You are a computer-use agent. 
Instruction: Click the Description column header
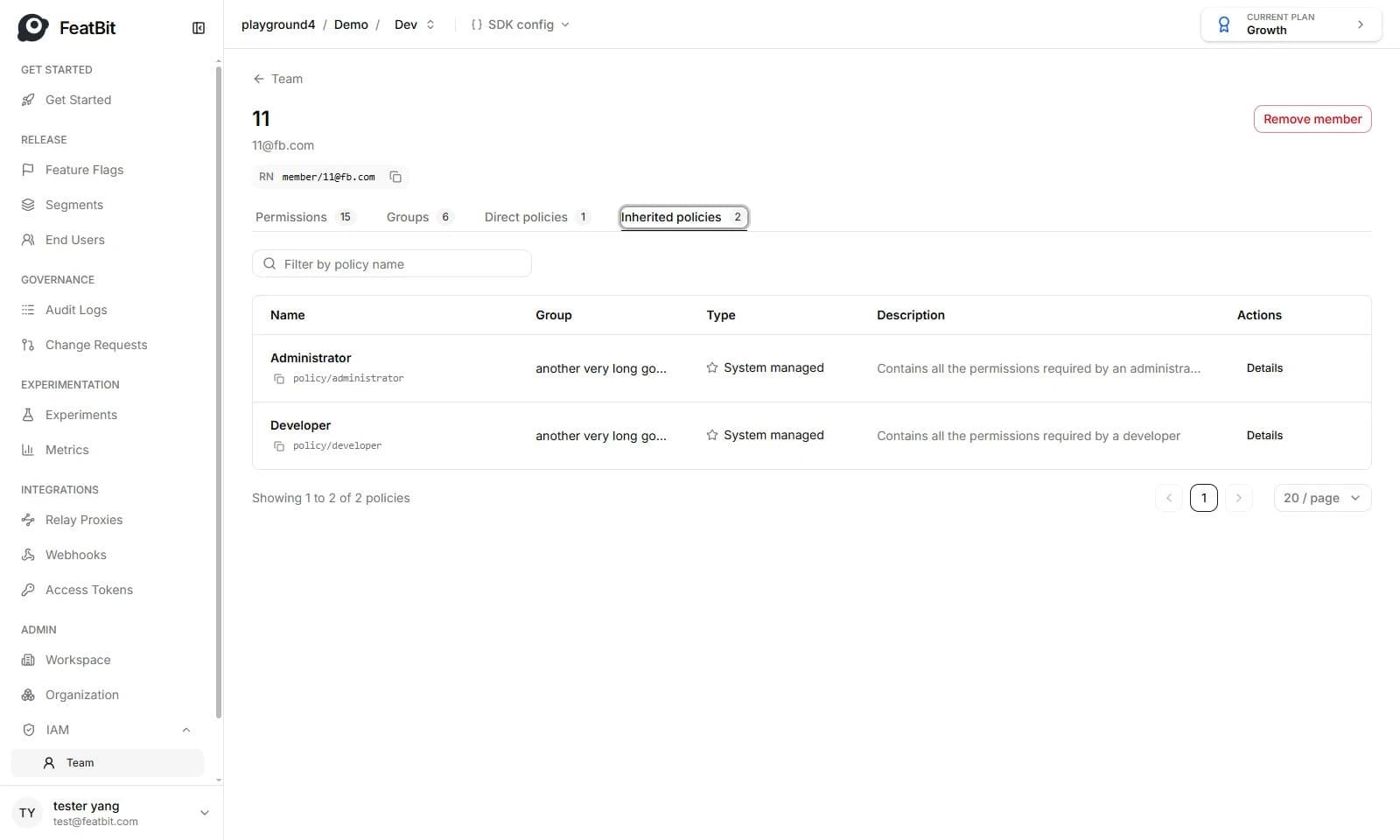(x=911, y=315)
